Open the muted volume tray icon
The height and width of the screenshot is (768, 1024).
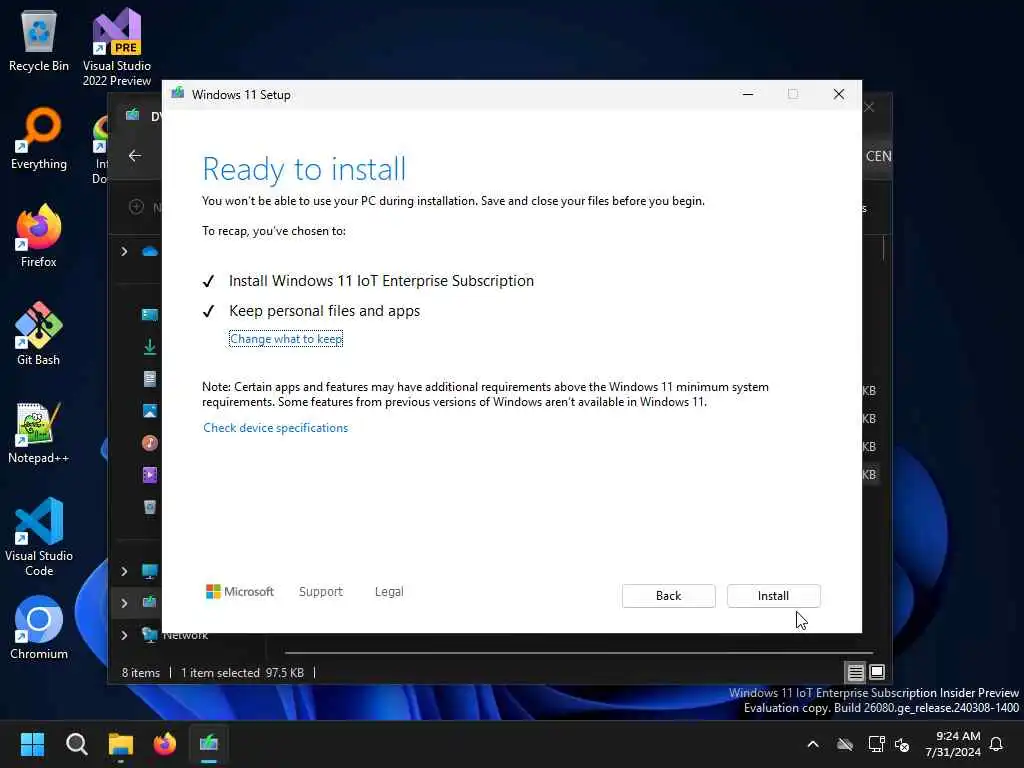pos(903,744)
